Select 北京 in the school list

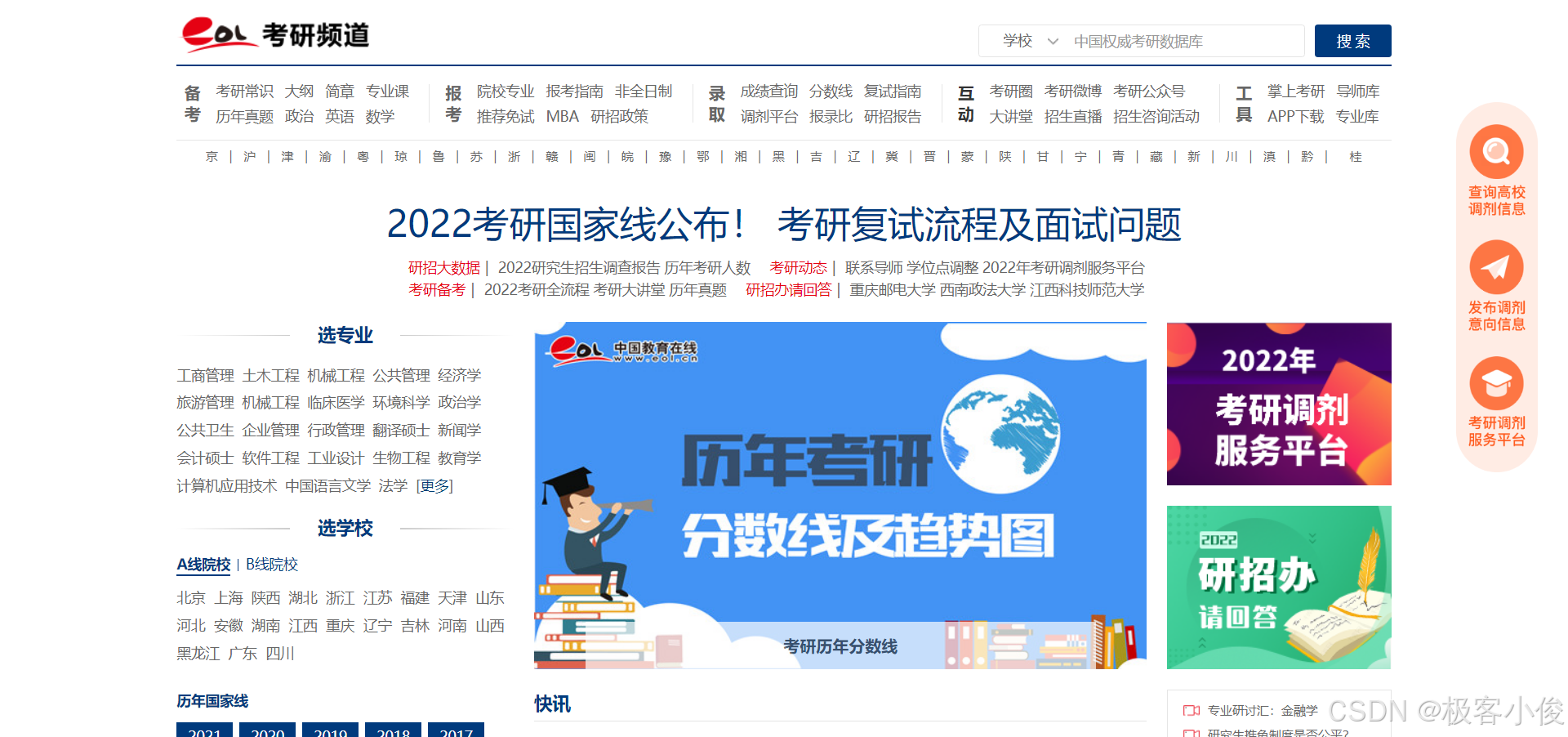point(191,598)
